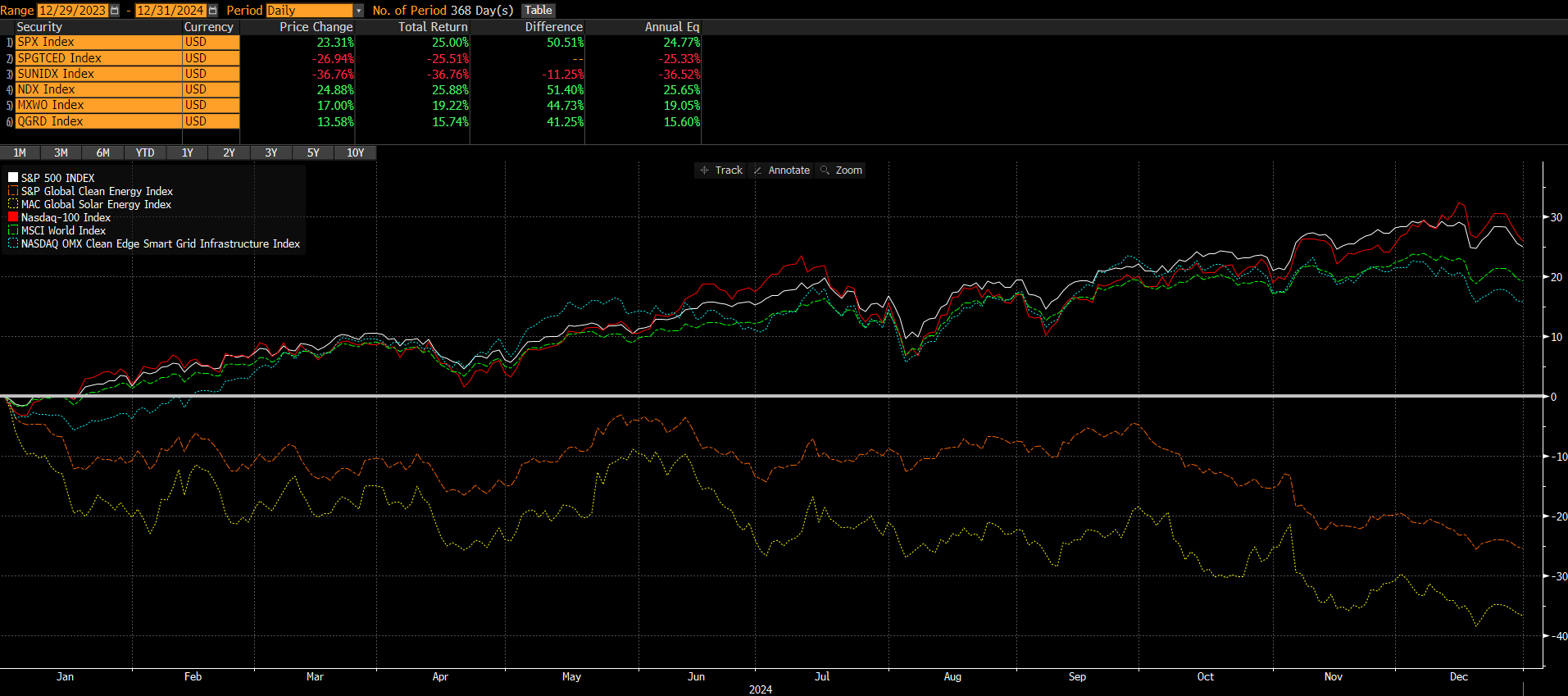This screenshot has height=696, width=1568.
Task: Click the Price Change column header
Action: [x=316, y=27]
